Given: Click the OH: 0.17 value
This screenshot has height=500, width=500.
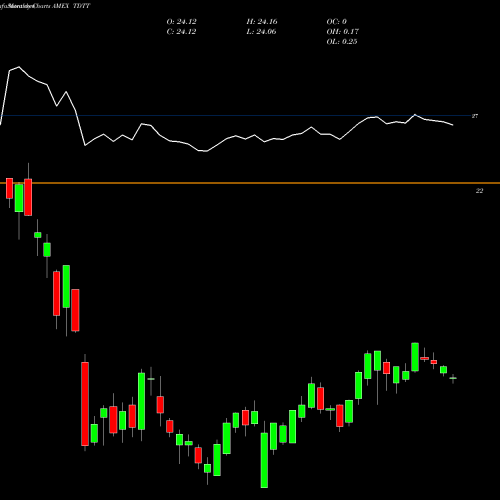Looking at the screenshot, I should click(342, 32).
